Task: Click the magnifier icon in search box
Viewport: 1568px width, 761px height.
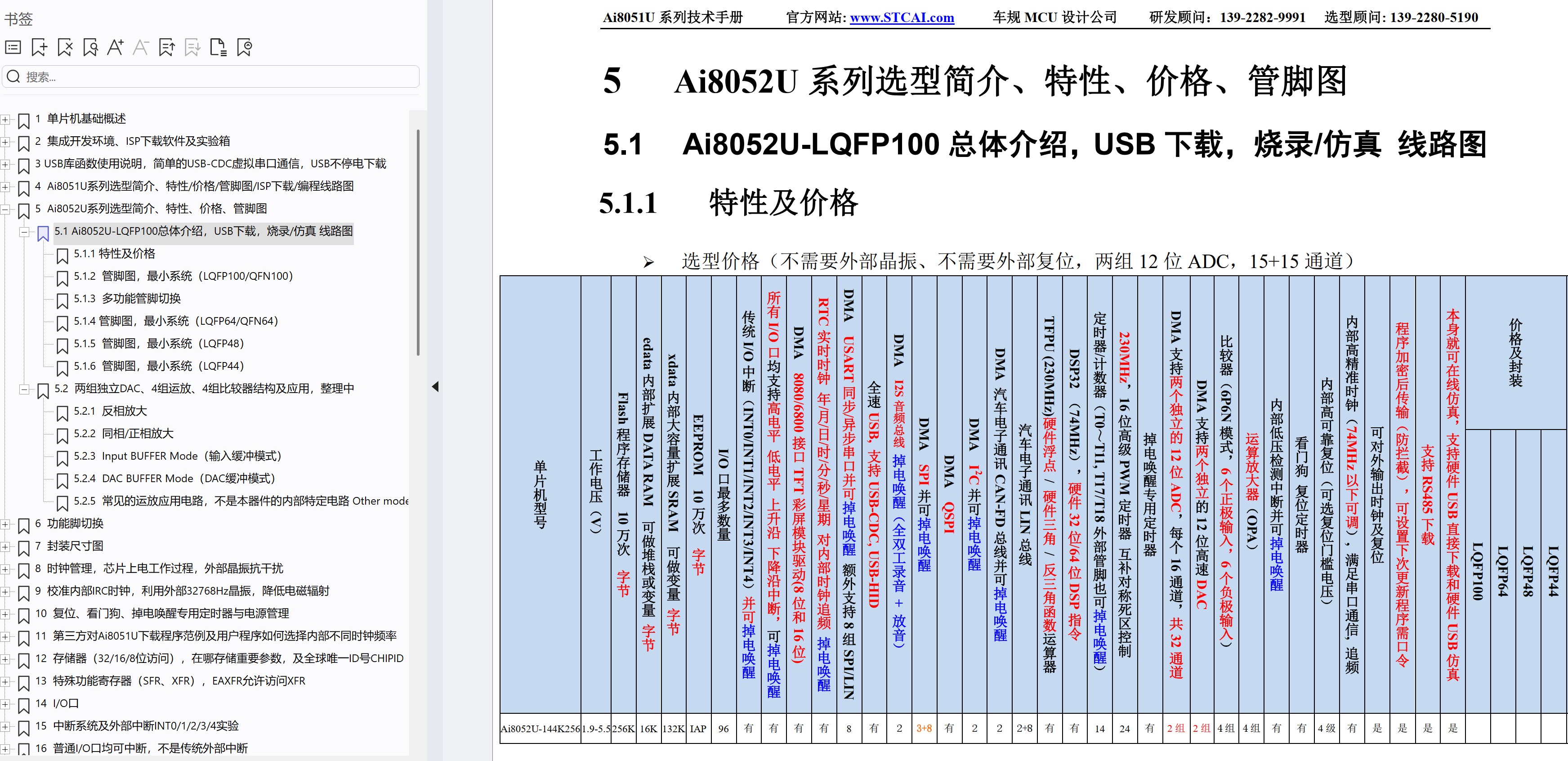Action: 13,77
